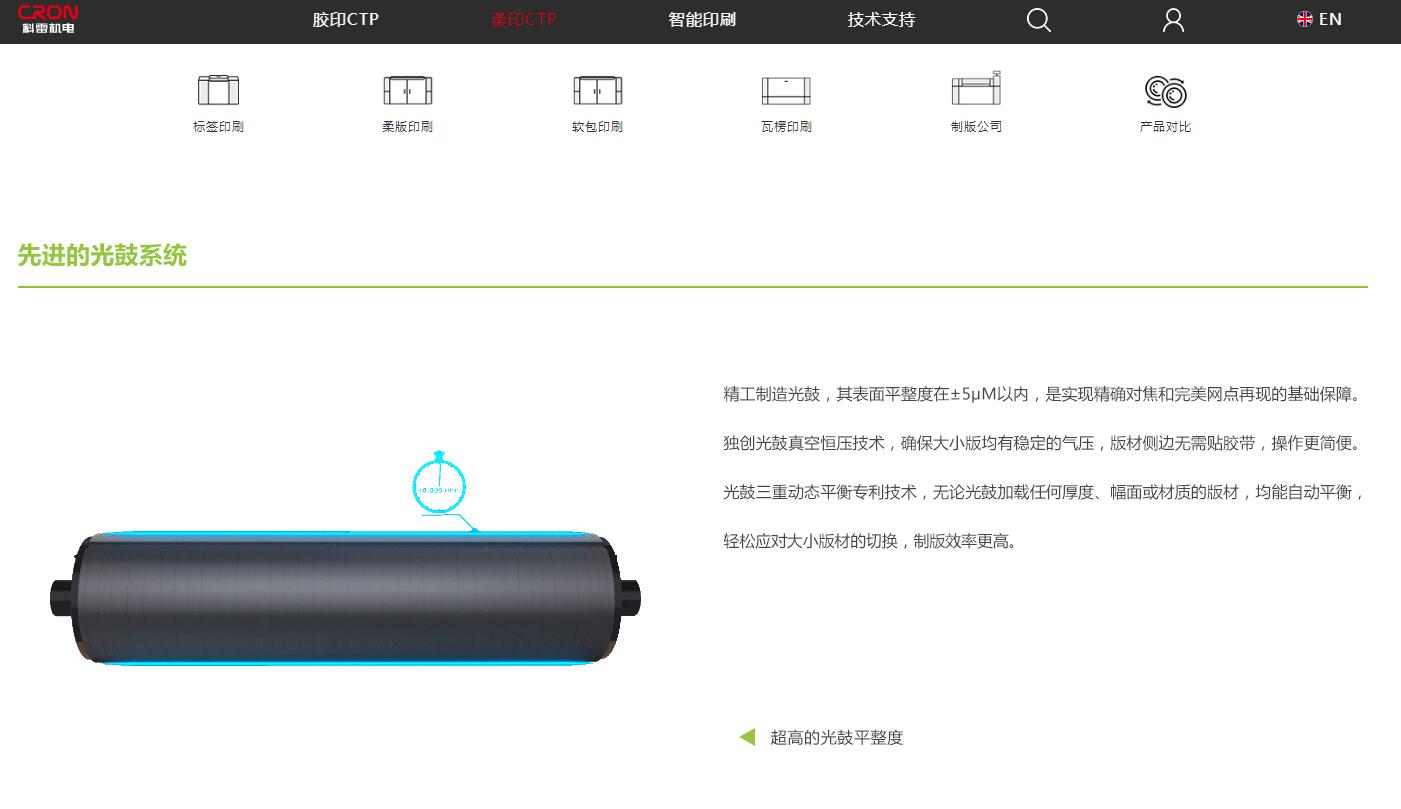The height and width of the screenshot is (809, 1401).
Task: Open the 技术支持 menu
Action: 881,20
